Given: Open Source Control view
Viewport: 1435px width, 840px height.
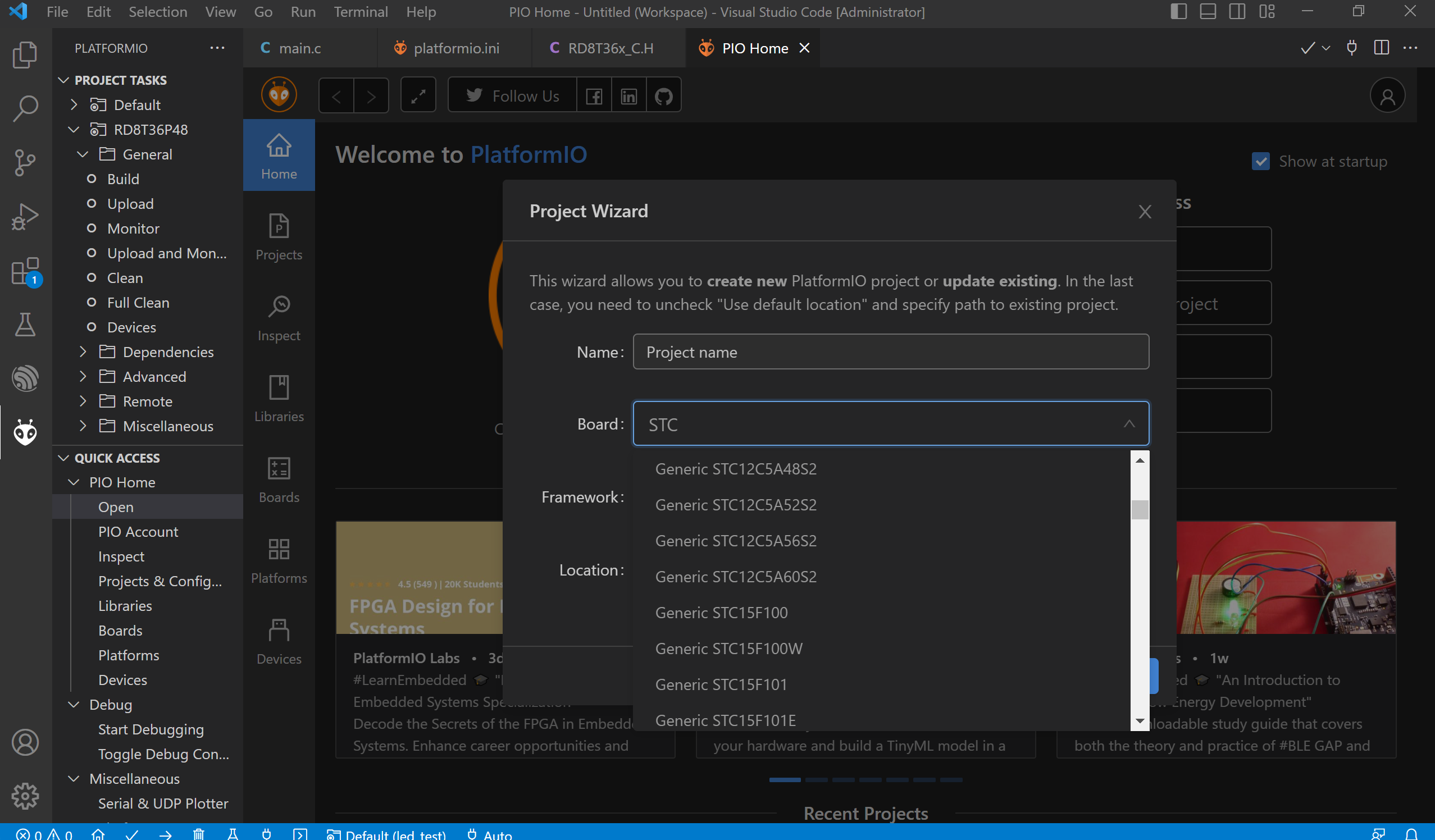Looking at the screenshot, I should pyautogui.click(x=25, y=163).
